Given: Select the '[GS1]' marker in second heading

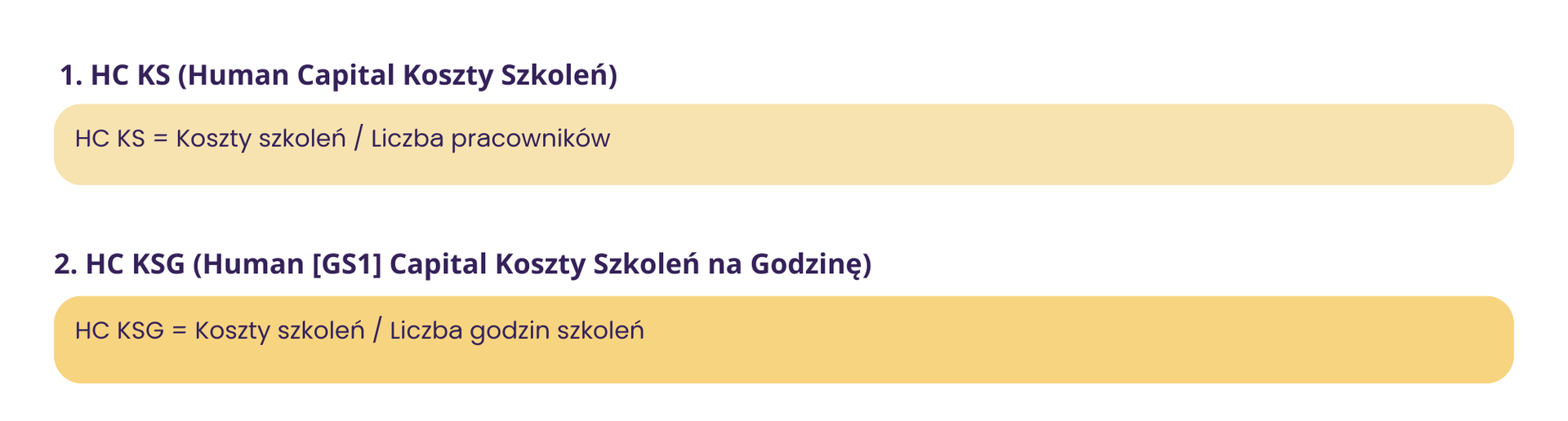Looking at the screenshot, I should (x=347, y=264).
